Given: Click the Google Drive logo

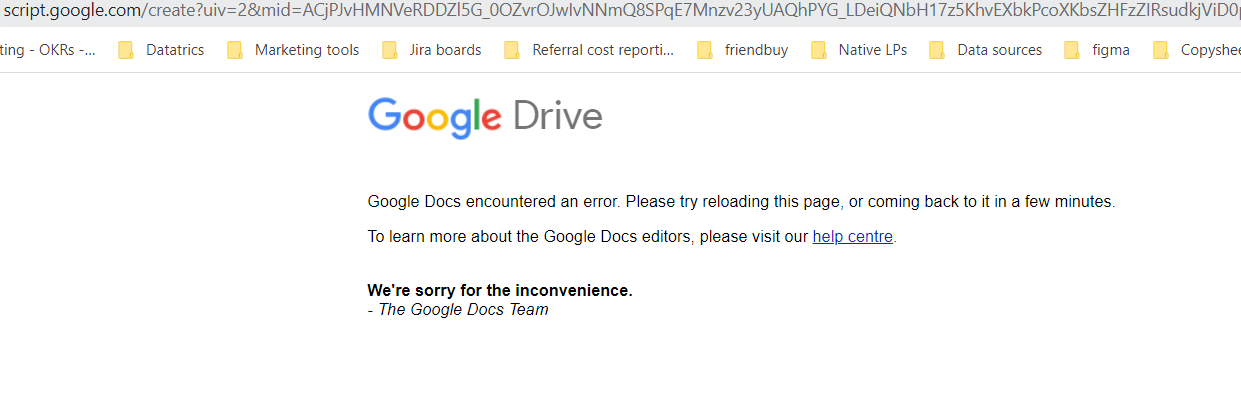Looking at the screenshot, I should (x=485, y=118).
